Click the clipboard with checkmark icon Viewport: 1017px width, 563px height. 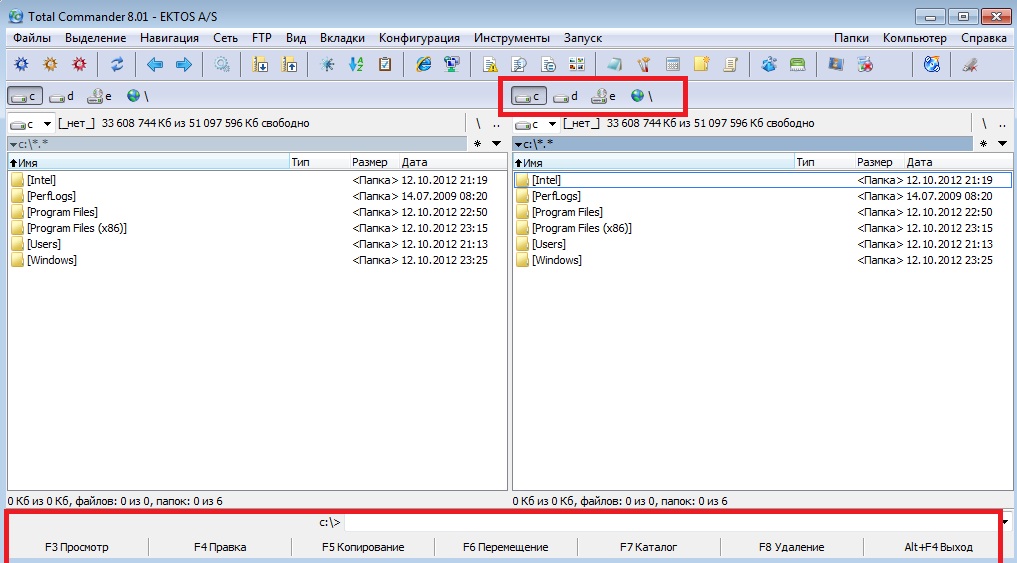tap(385, 64)
